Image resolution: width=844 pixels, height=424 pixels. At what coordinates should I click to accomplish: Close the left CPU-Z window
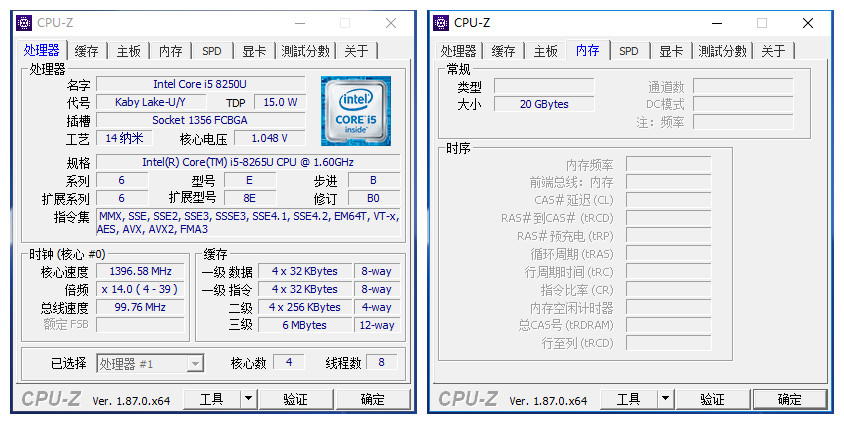click(391, 23)
